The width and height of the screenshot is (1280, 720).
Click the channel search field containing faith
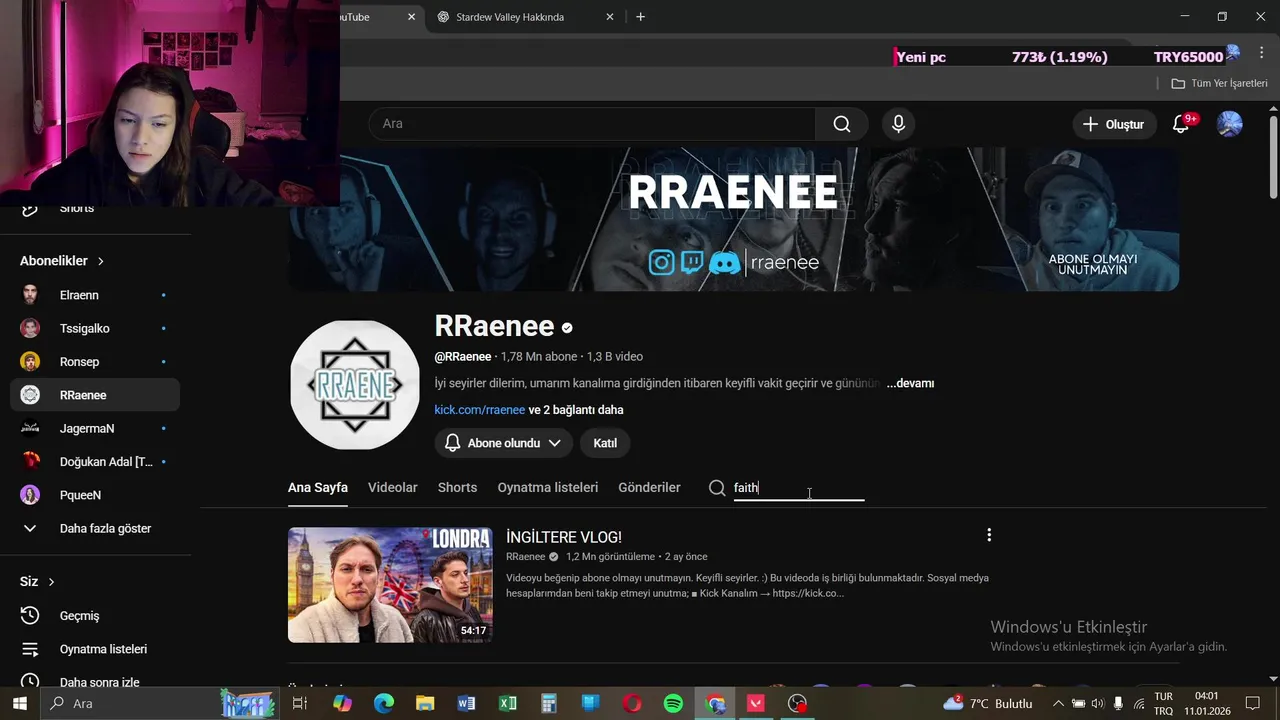799,488
